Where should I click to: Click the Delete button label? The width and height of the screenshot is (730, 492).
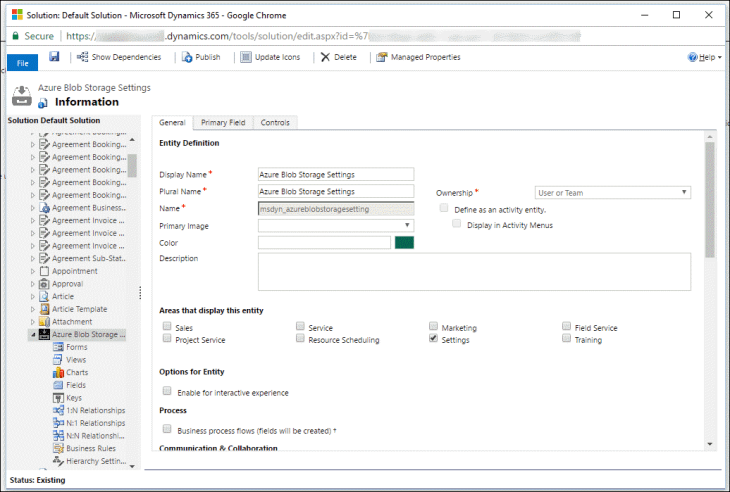click(x=345, y=57)
